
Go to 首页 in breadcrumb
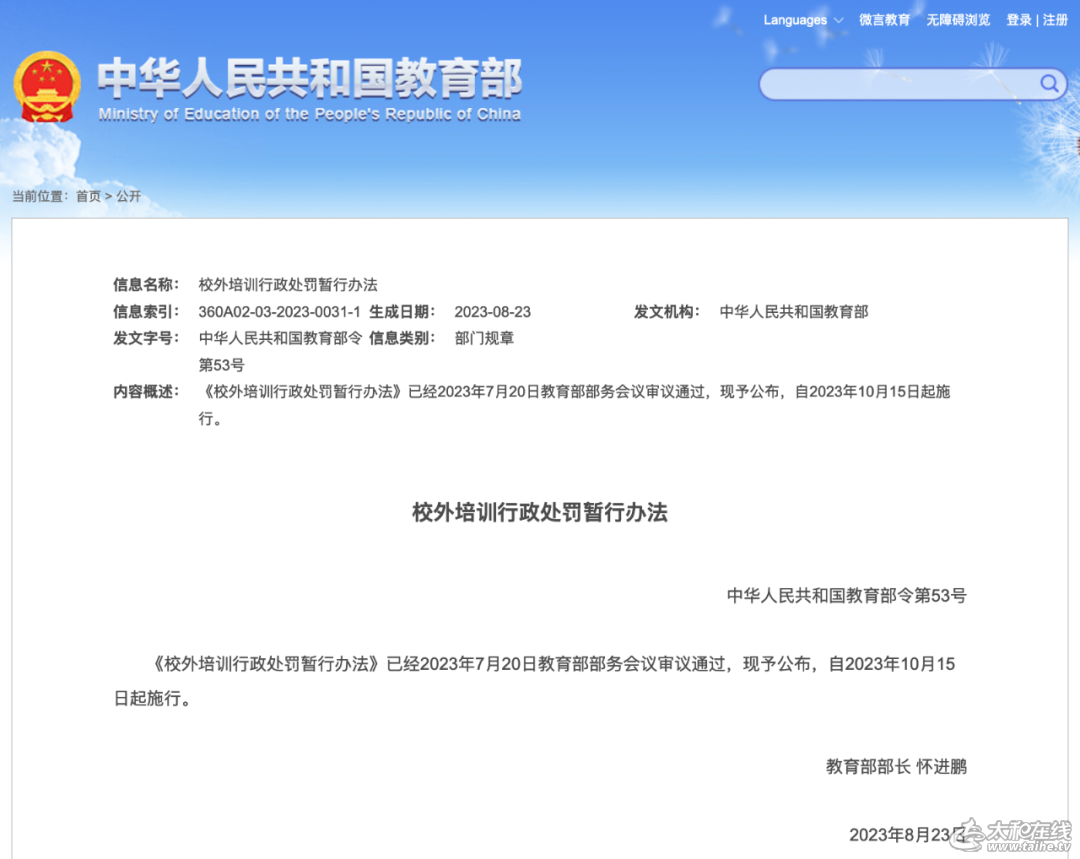coord(88,196)
